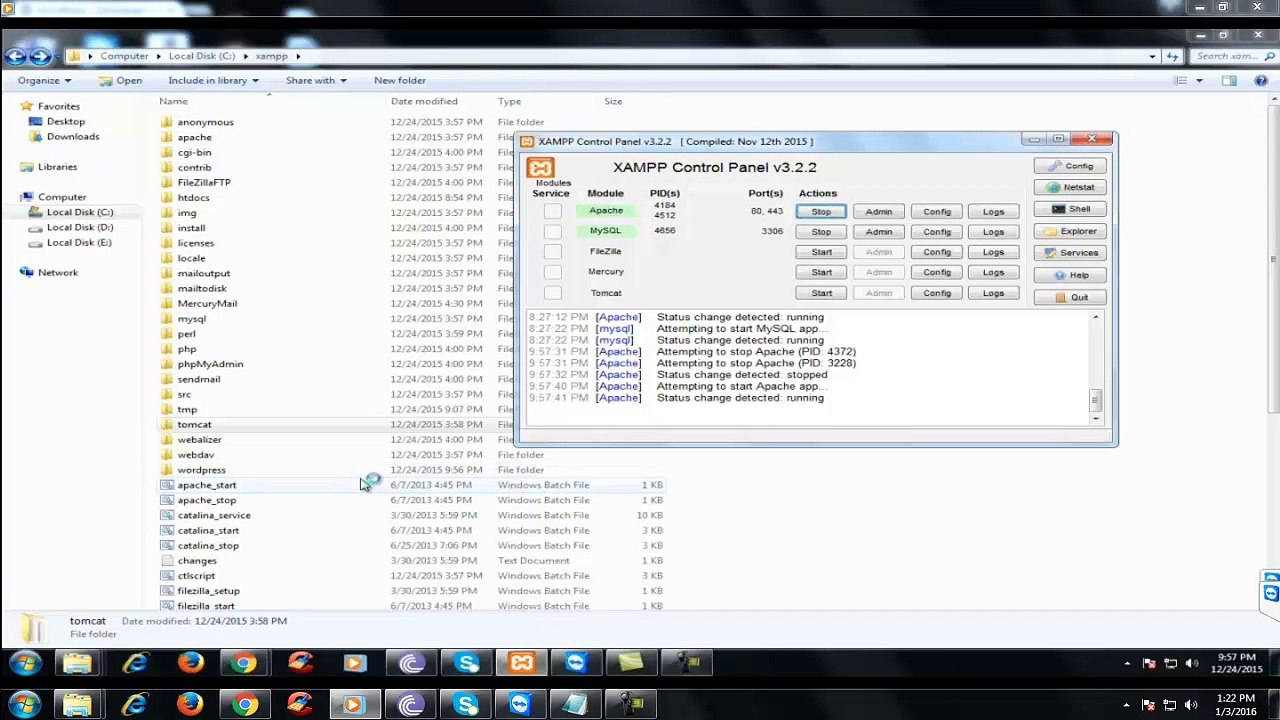The image size is (1280, 720).
Task: Click the filezilla_setup batch file icon
Action: point(167,591)
